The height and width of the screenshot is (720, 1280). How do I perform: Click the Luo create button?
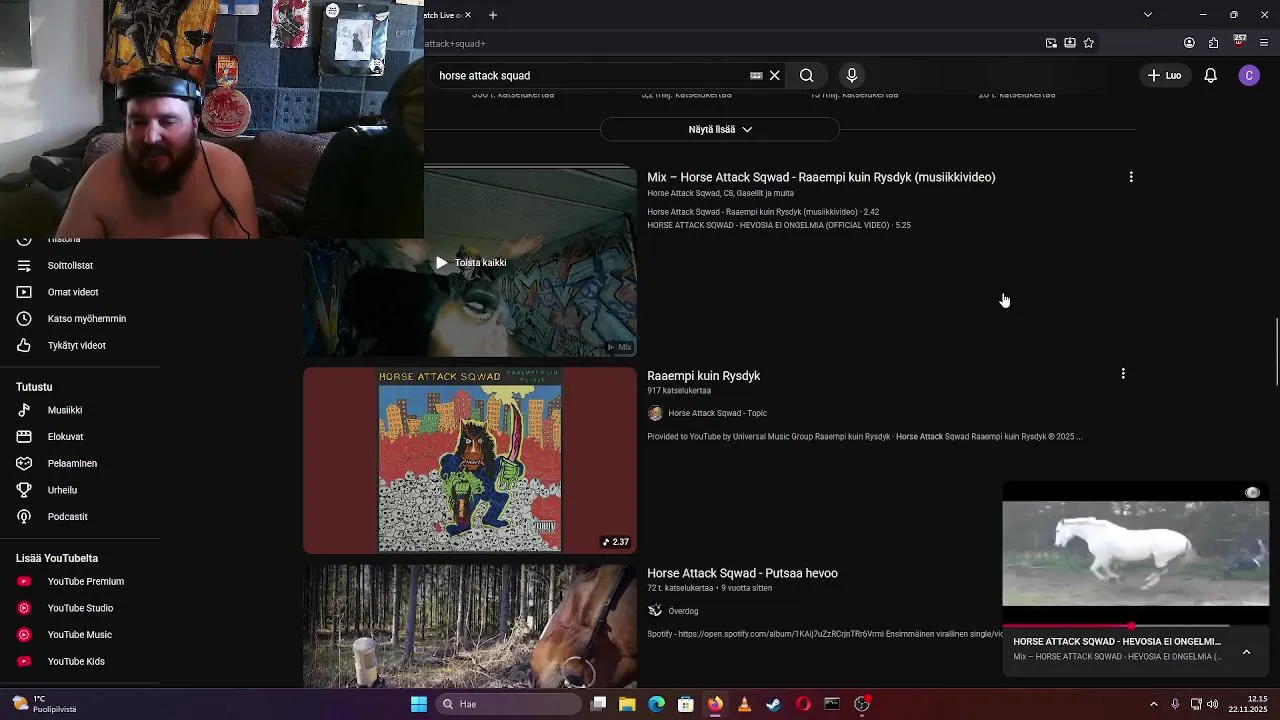pyautogui.click(x=1164, y=75)
